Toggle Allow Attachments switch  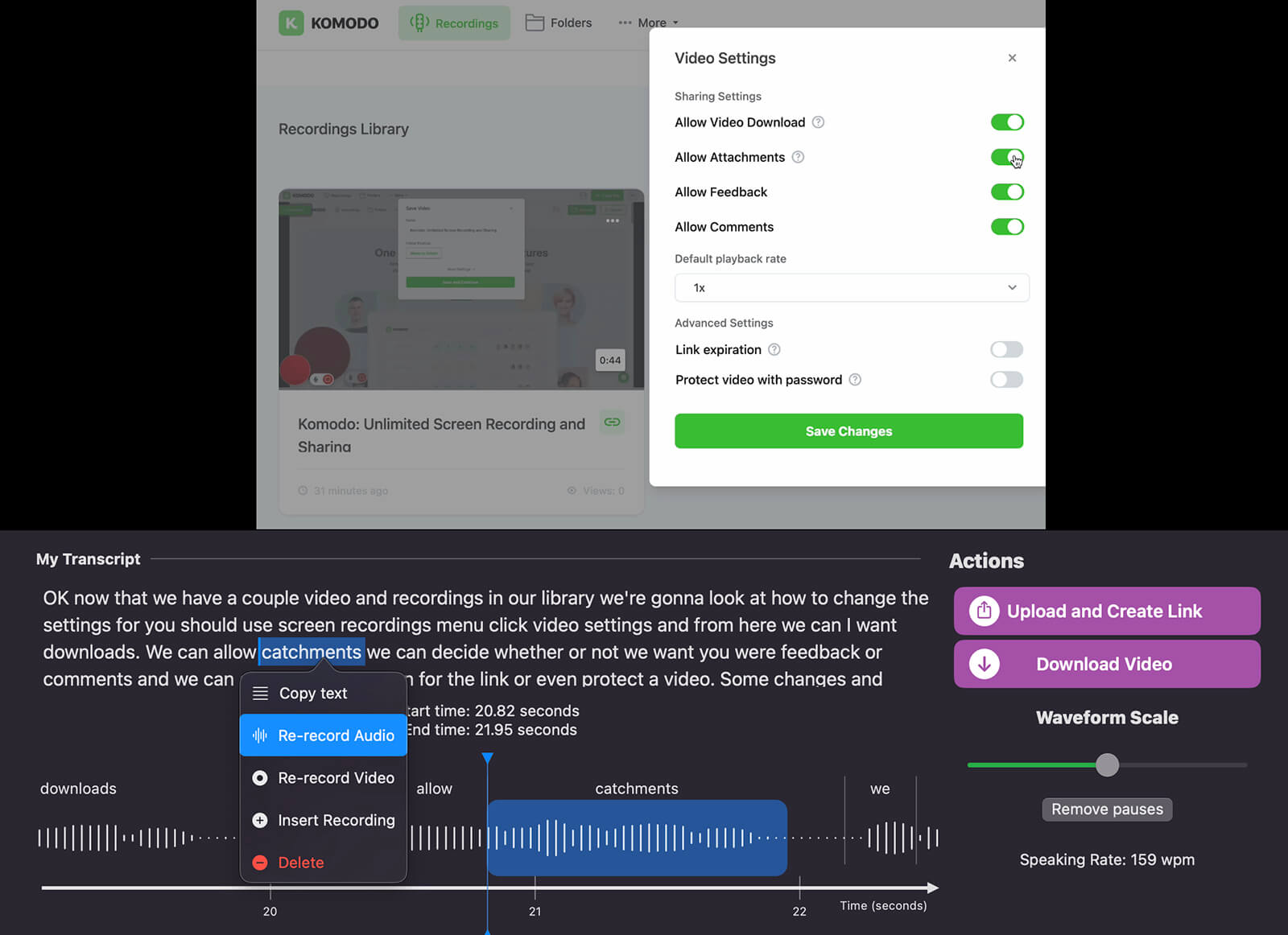coord(1007,157)
